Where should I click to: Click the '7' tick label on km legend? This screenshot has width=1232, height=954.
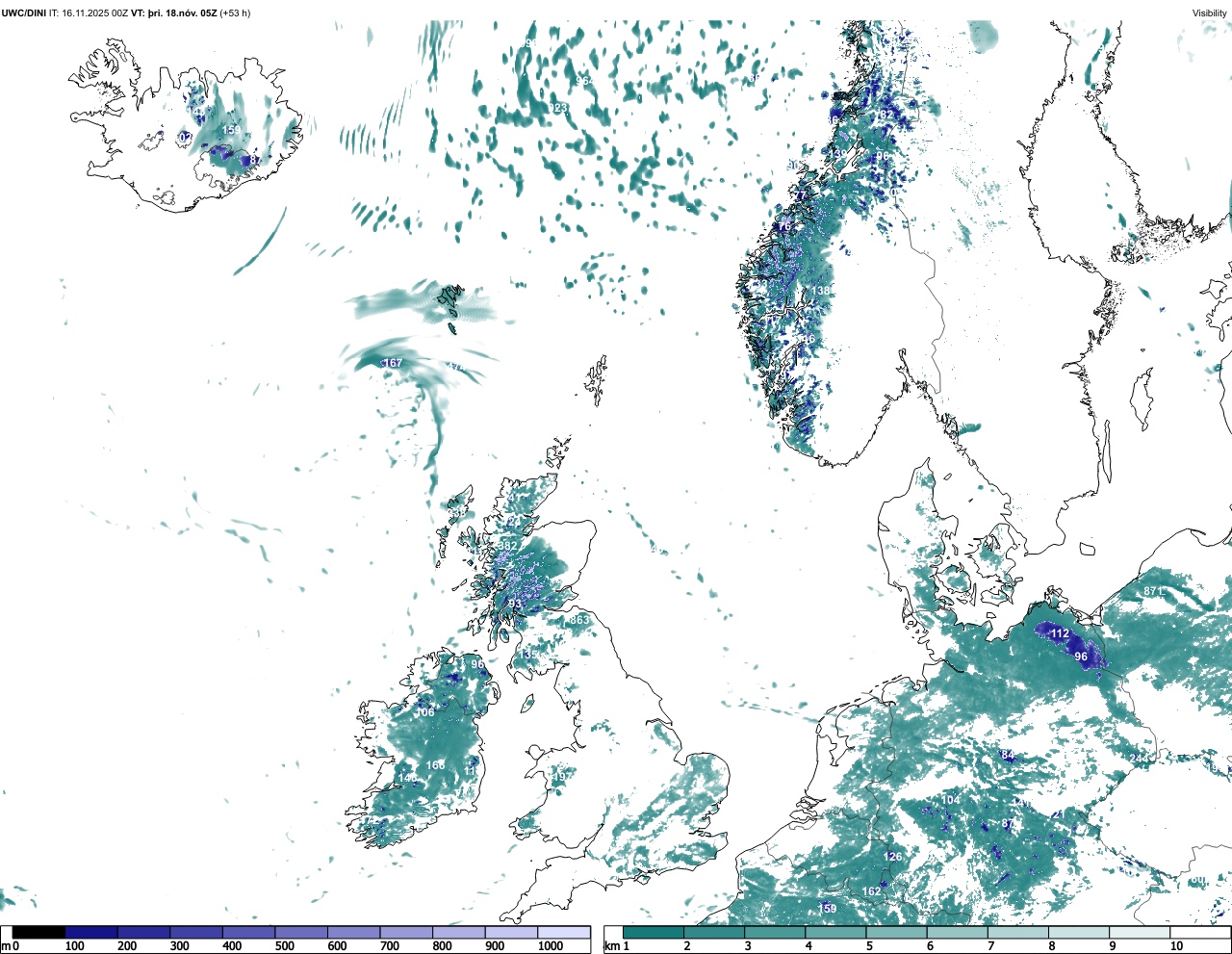[x=990, y=946]
